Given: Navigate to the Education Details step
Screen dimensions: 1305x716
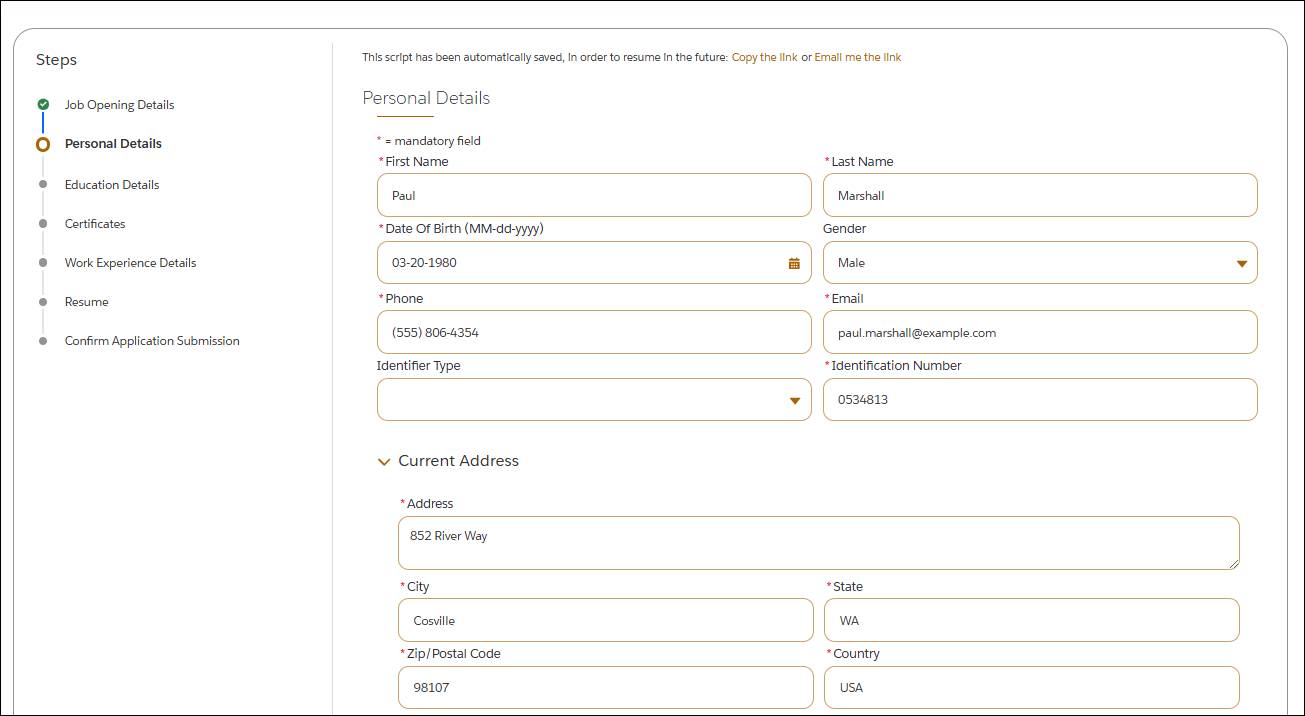Looking at the screenshot, I should [111, 184].
